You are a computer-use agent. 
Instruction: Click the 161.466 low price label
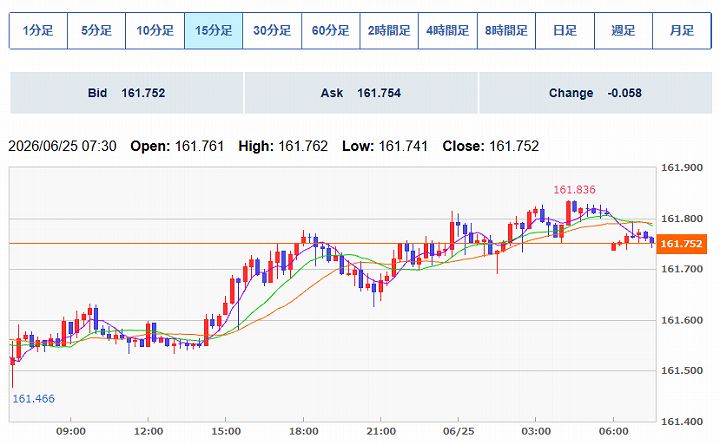[34, 399]
